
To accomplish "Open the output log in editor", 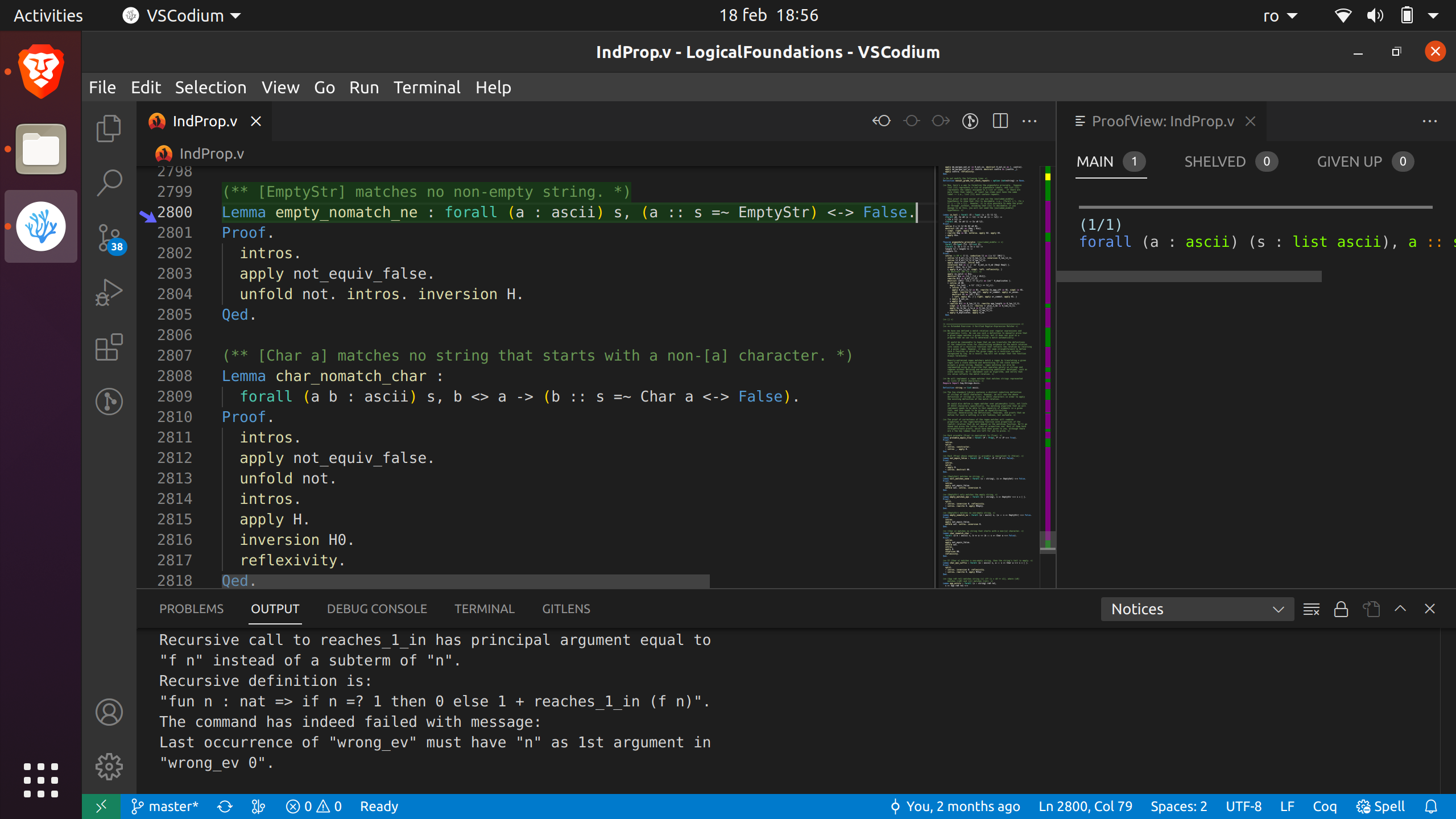I will 1371,609.
